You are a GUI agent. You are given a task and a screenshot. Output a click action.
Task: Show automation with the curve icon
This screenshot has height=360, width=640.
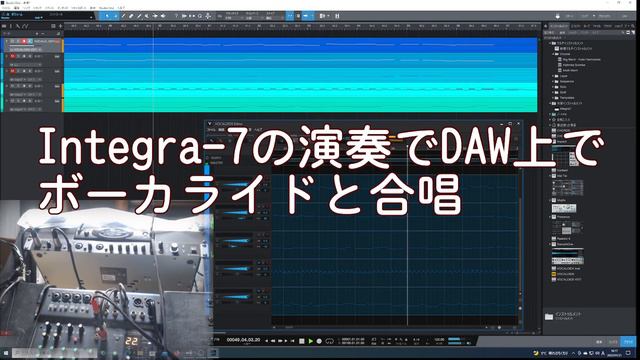click(x=25, y=26)
